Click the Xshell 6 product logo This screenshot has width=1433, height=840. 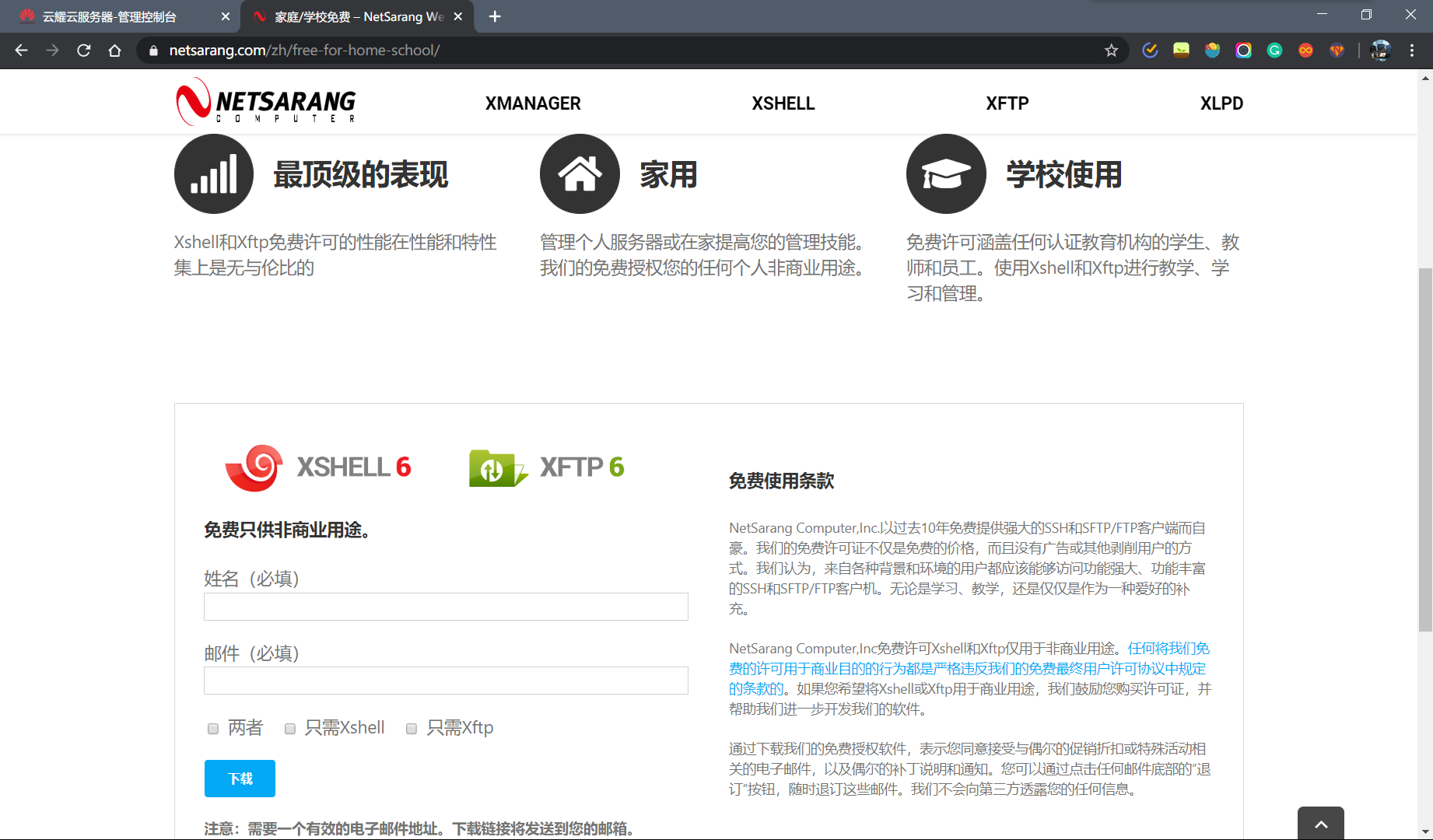318,467
